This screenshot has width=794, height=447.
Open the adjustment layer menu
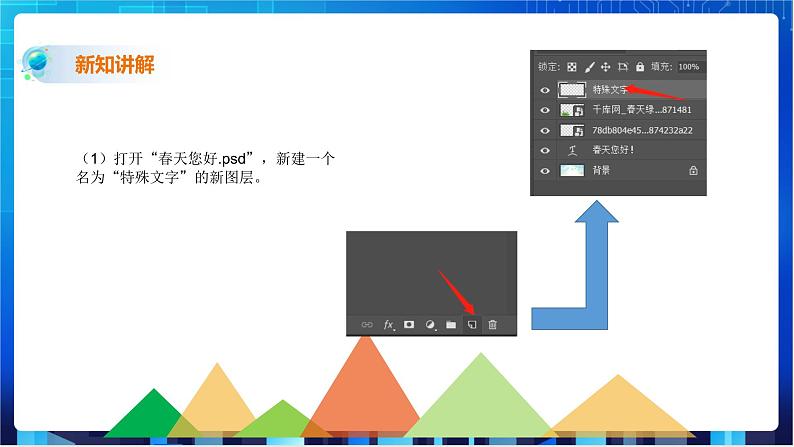(430, 325)
